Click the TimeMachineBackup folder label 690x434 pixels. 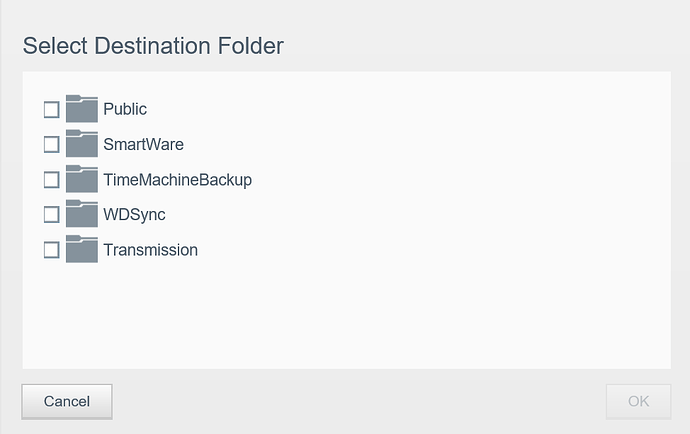click(177, 180)
